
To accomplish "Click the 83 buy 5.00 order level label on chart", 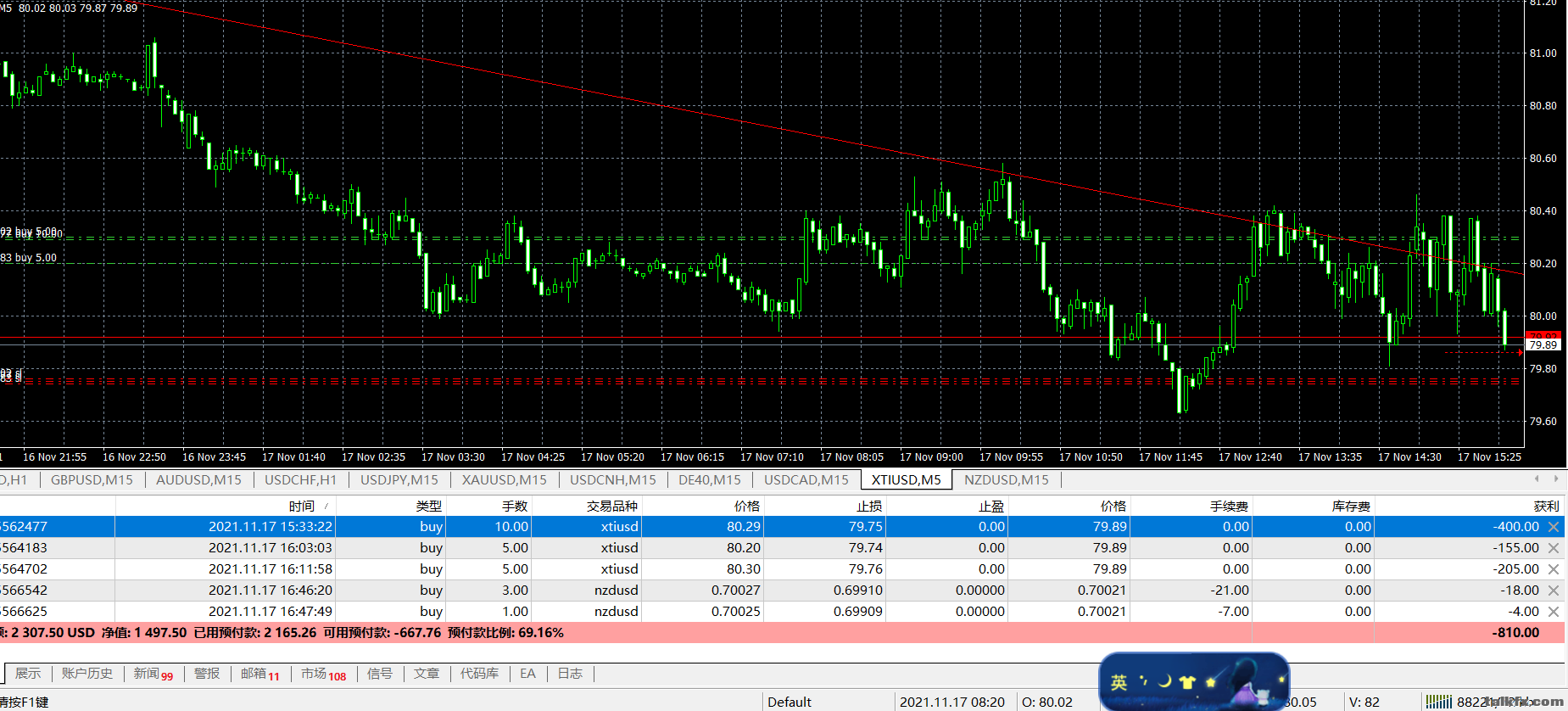I will (x=29, y=258).
